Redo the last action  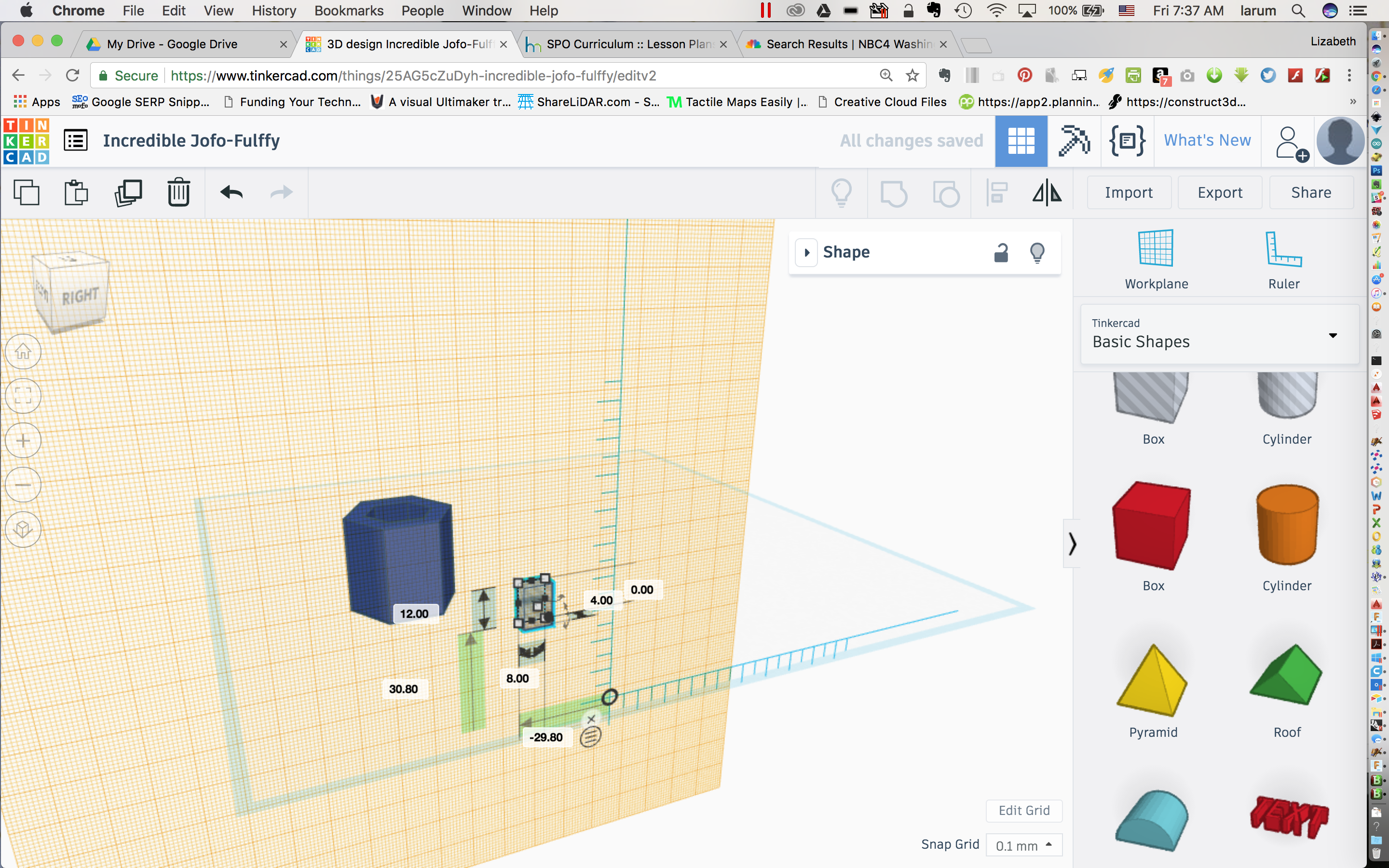click(x=281, y=192)
